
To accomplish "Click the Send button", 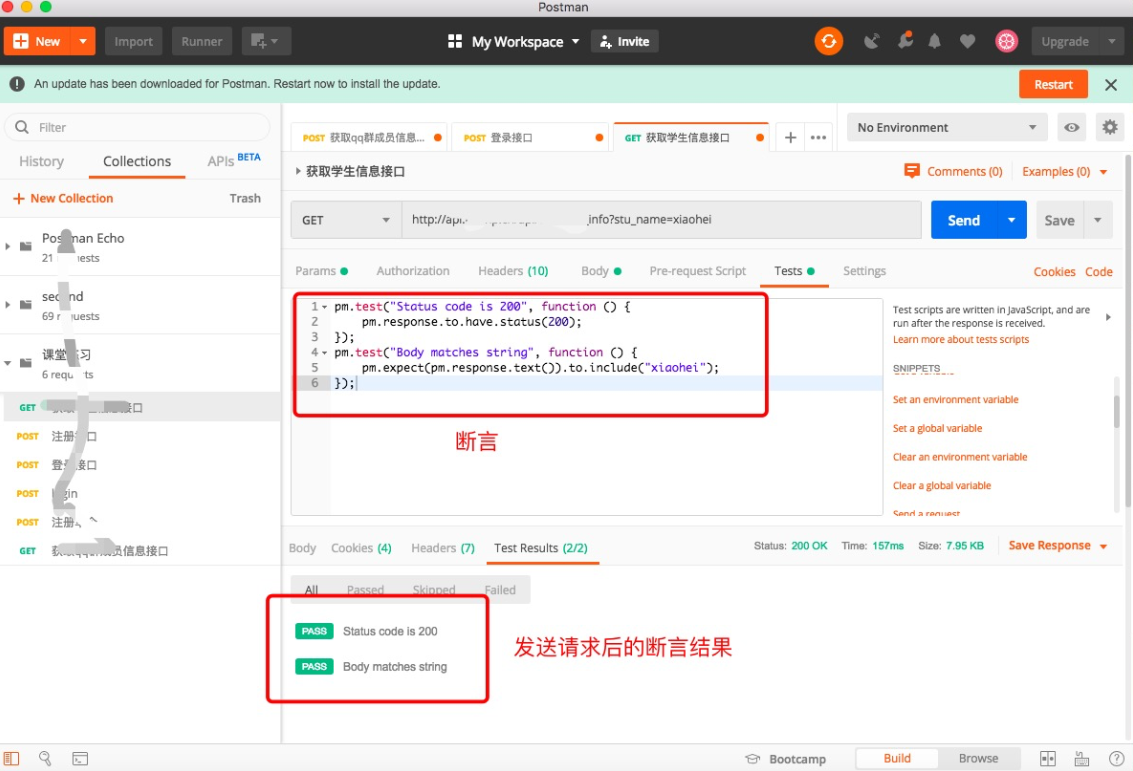I will click(963, 220).
